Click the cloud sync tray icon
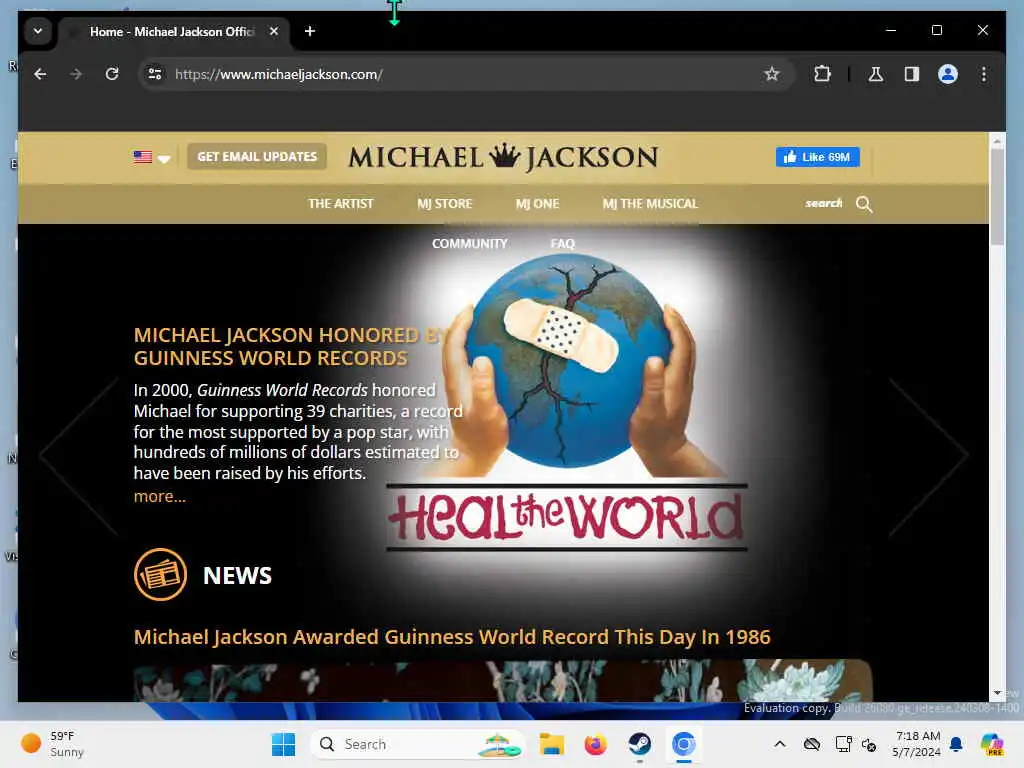The height and width of the screenshot is (768, 1024). (x=812, y=744)
